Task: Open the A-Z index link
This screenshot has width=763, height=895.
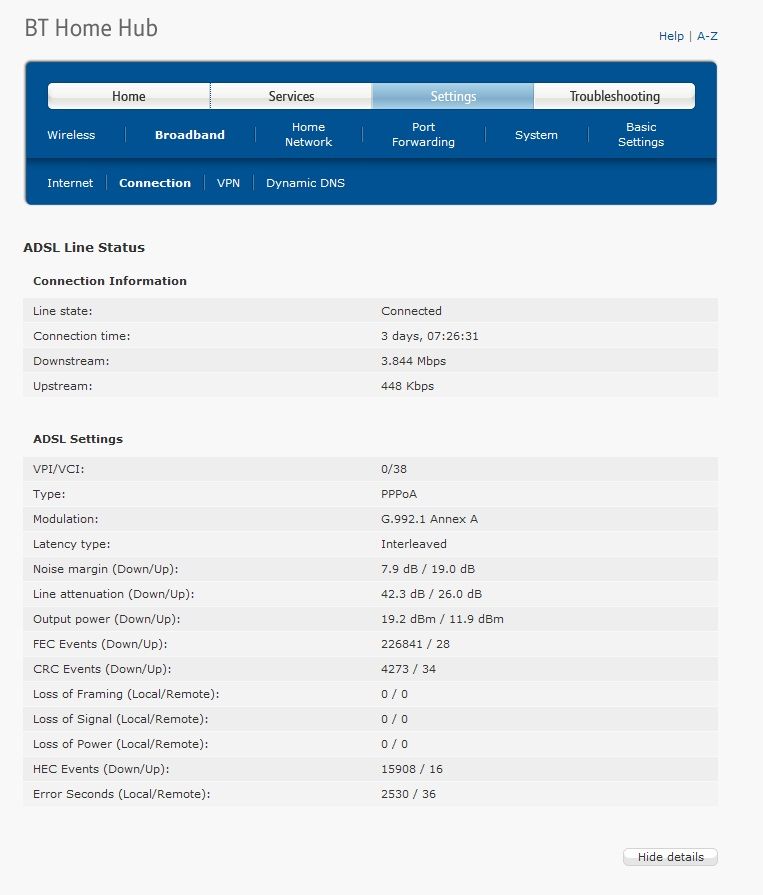Action: coord(707,36)
